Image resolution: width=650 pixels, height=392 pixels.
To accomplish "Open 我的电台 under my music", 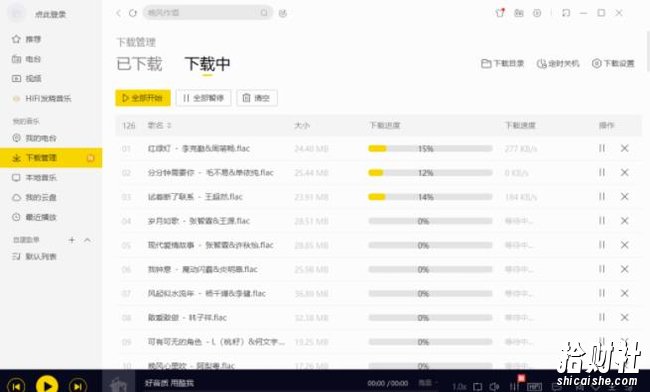I will [x=34, y=138].
